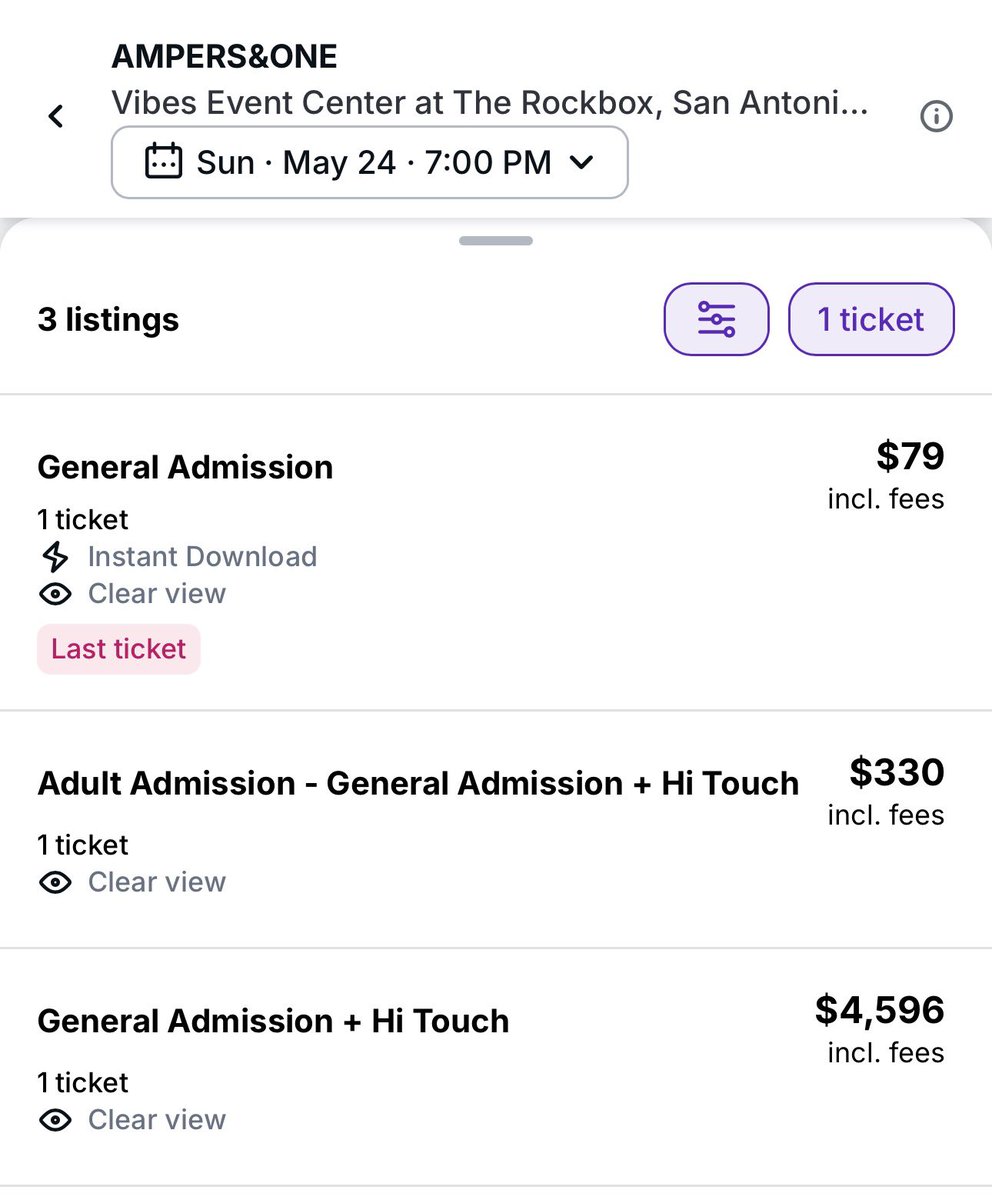992x1200 pixels.
Task: Change the 1 ticket quantity selector
Action: point(871,319)
